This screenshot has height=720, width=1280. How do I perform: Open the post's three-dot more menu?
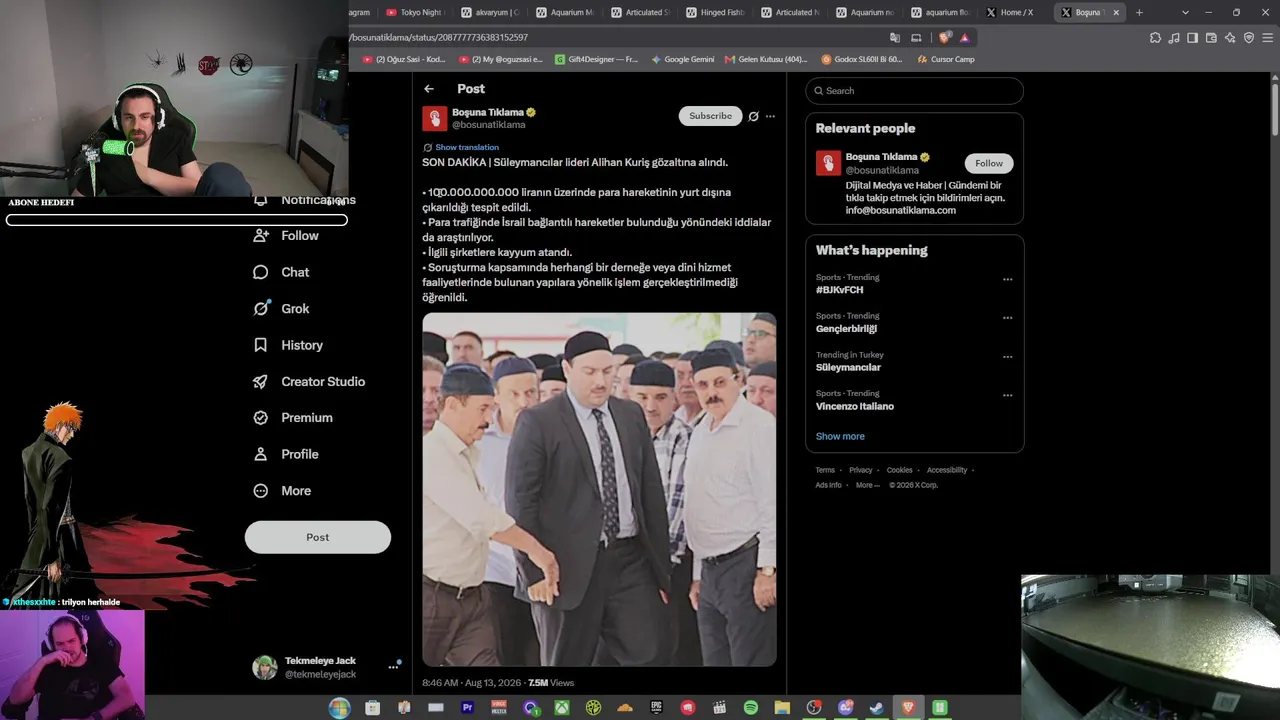(x=770, y=116)
